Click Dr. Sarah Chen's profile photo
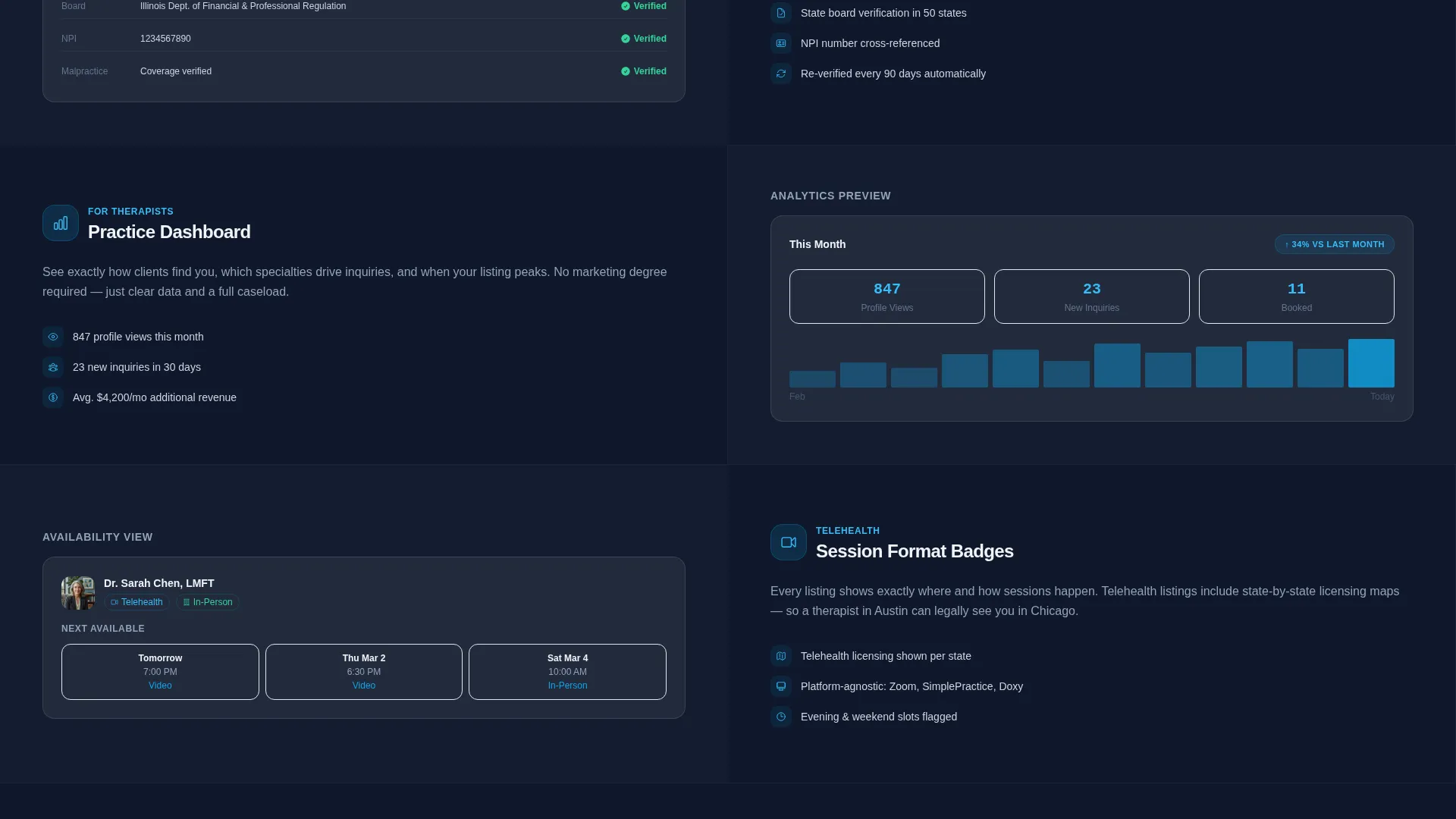1456x819 pixels. pyautogui.click(x=78, y=593)
